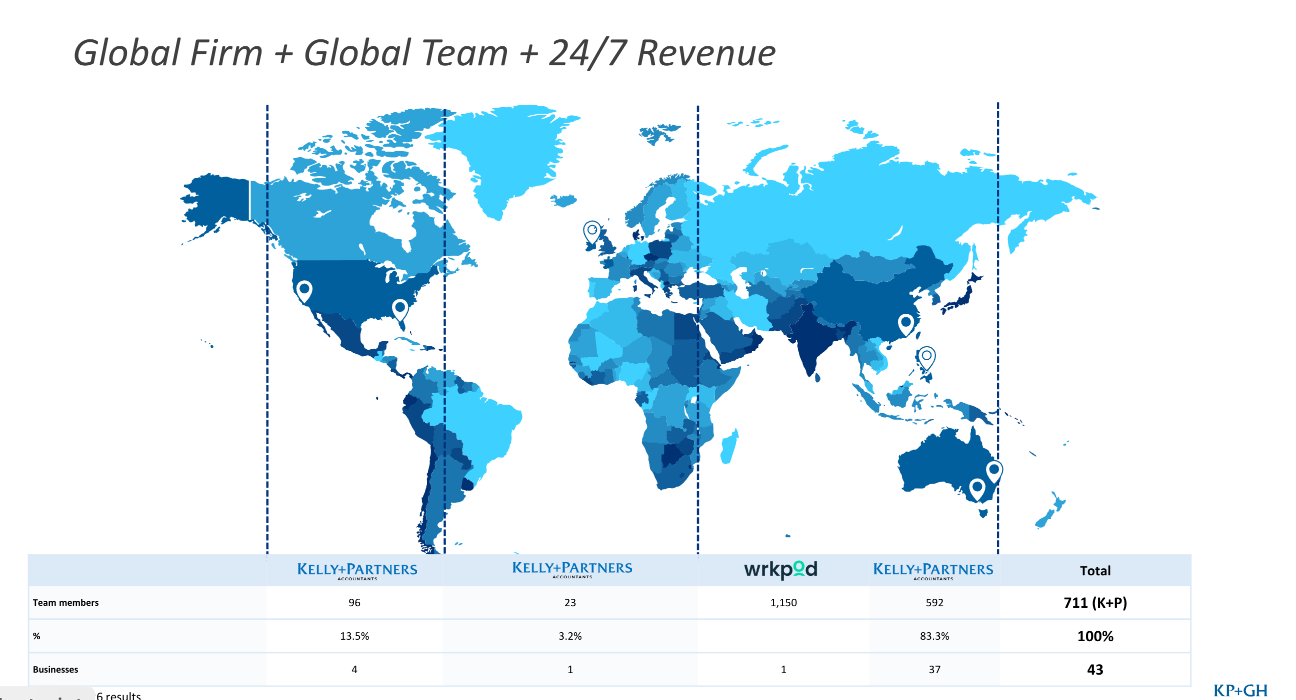Click the wrkpod team members value 1,150
The image size is (1296, 700).
pyautogui.click(x=783, y=603)
